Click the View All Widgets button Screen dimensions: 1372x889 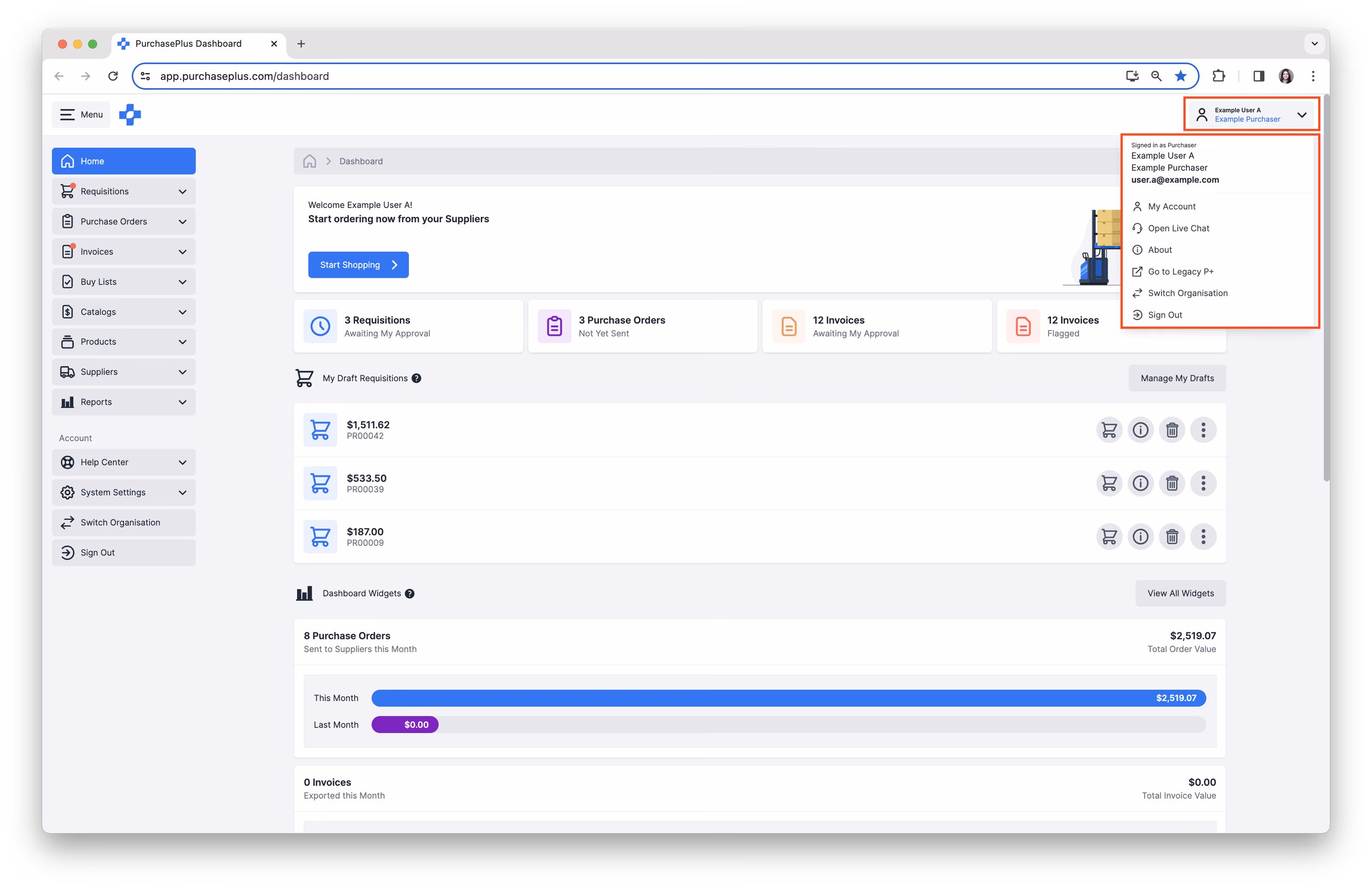tap(1180, 593)
